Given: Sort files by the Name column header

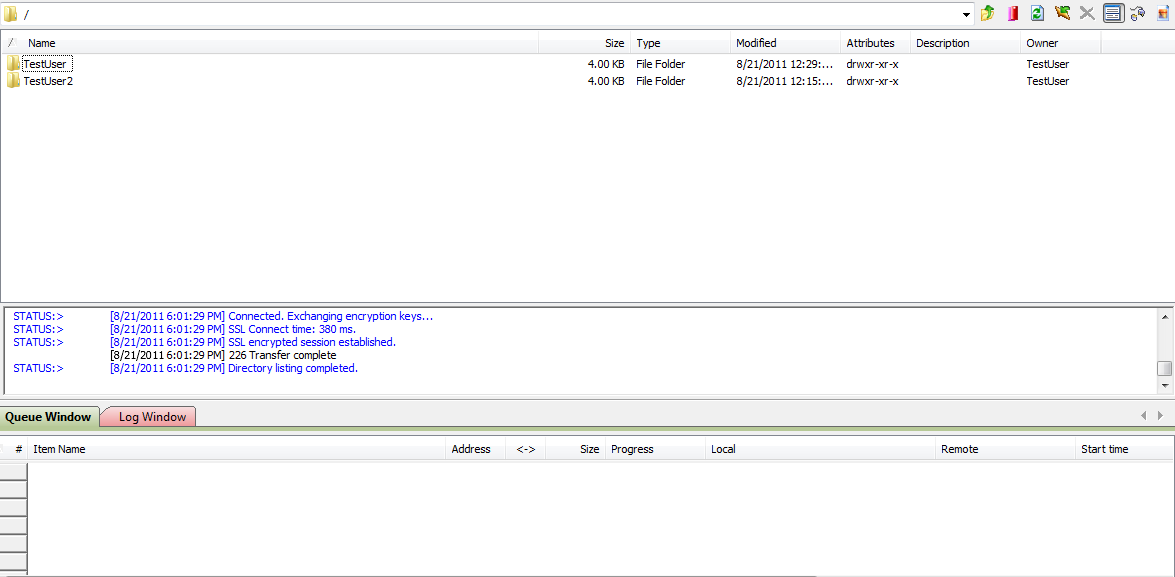Looking at the screenshot, I should coord(42,43).
